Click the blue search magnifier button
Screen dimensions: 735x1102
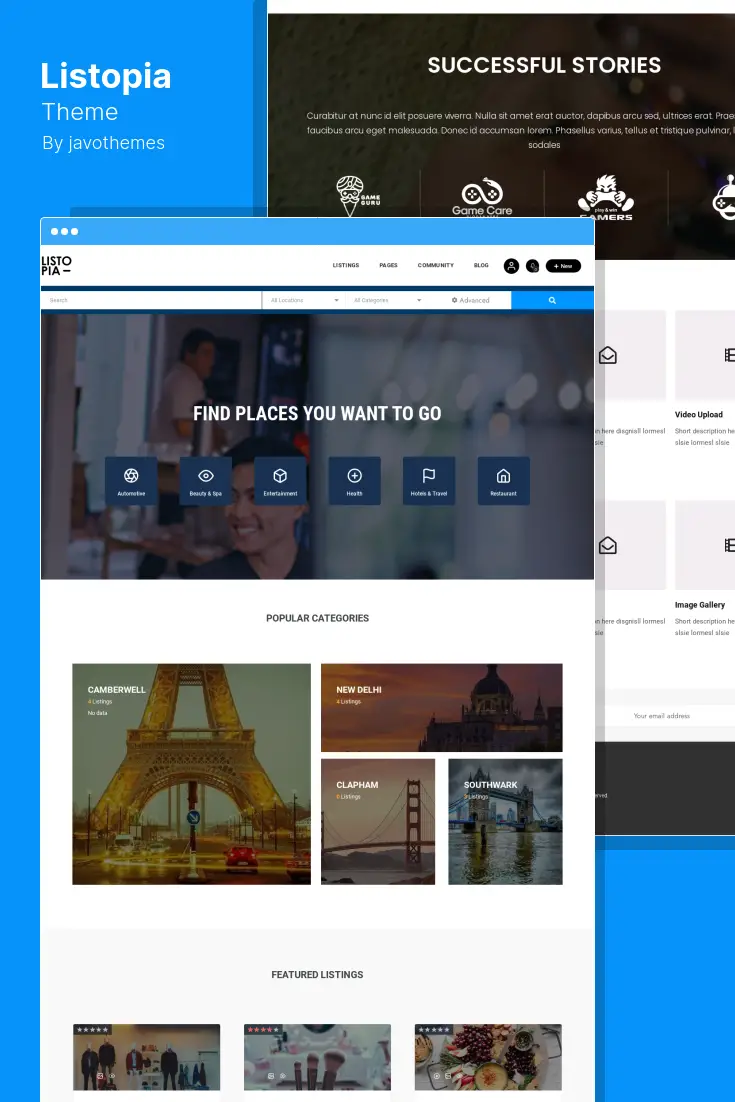tap(552, 300)
